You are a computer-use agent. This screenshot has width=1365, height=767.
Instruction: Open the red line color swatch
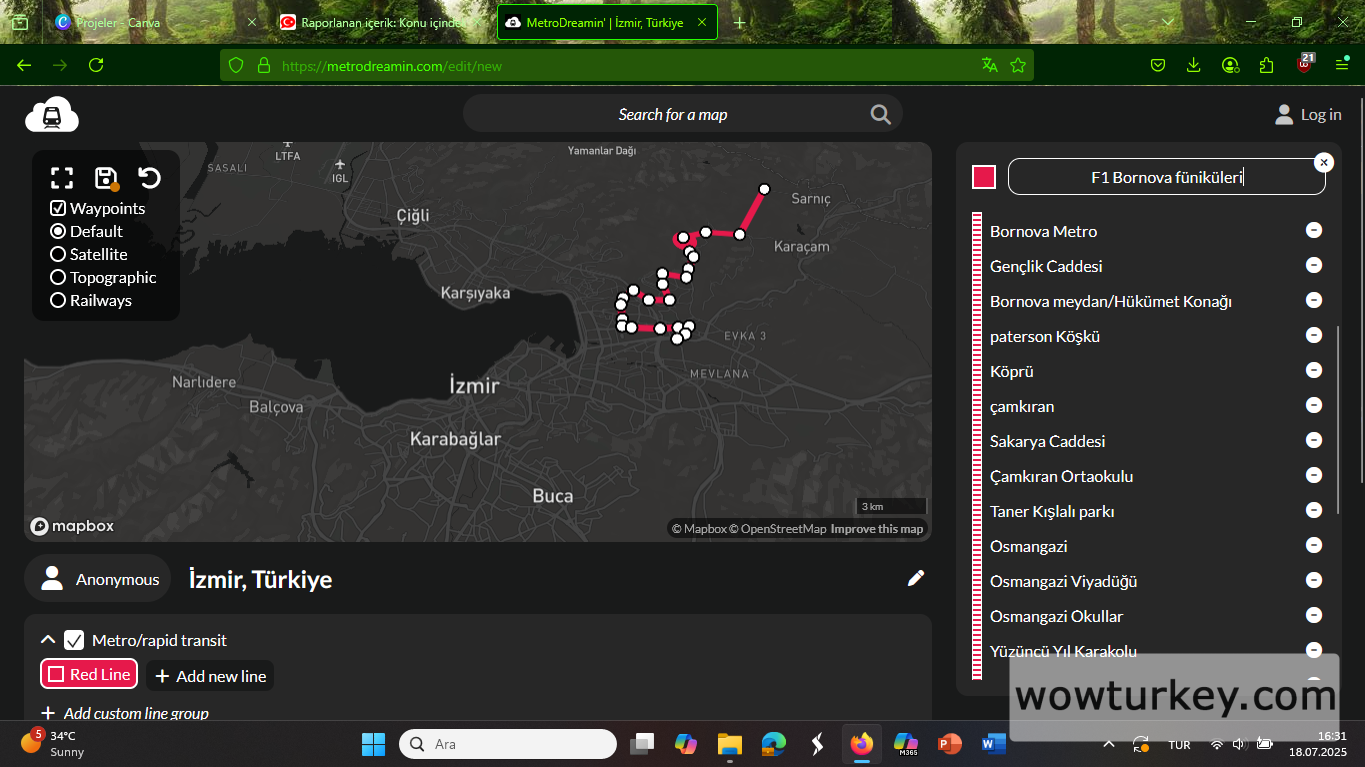click(984, 177)
